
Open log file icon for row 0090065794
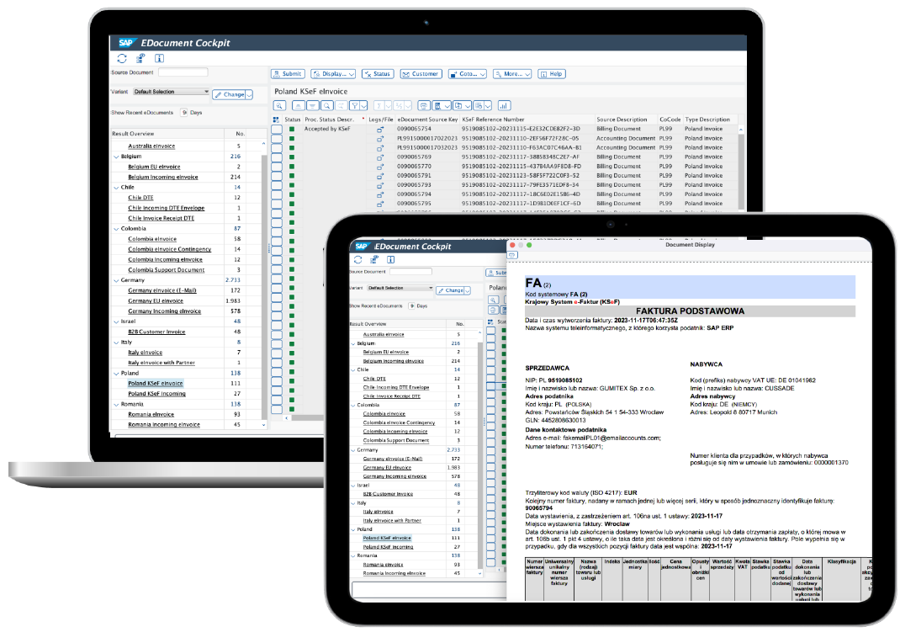tap(380, 195)
